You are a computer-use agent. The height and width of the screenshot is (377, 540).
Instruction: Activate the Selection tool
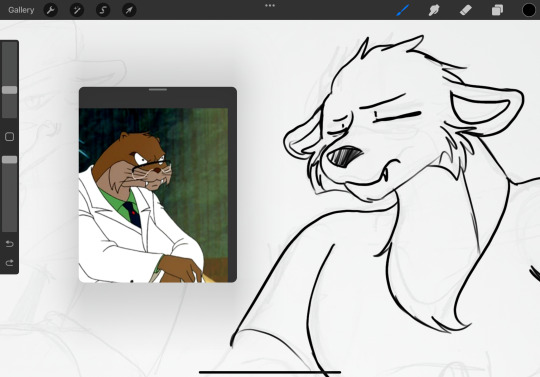point(103,10)
